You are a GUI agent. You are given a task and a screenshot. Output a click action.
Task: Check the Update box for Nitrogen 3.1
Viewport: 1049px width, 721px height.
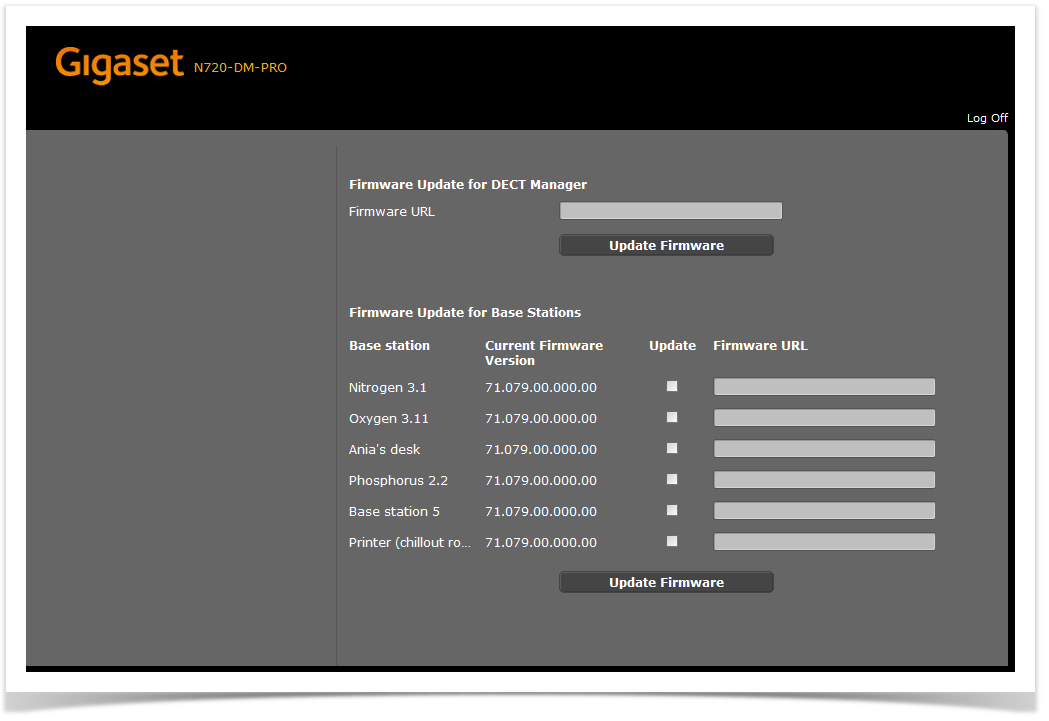tap(672, 387)
